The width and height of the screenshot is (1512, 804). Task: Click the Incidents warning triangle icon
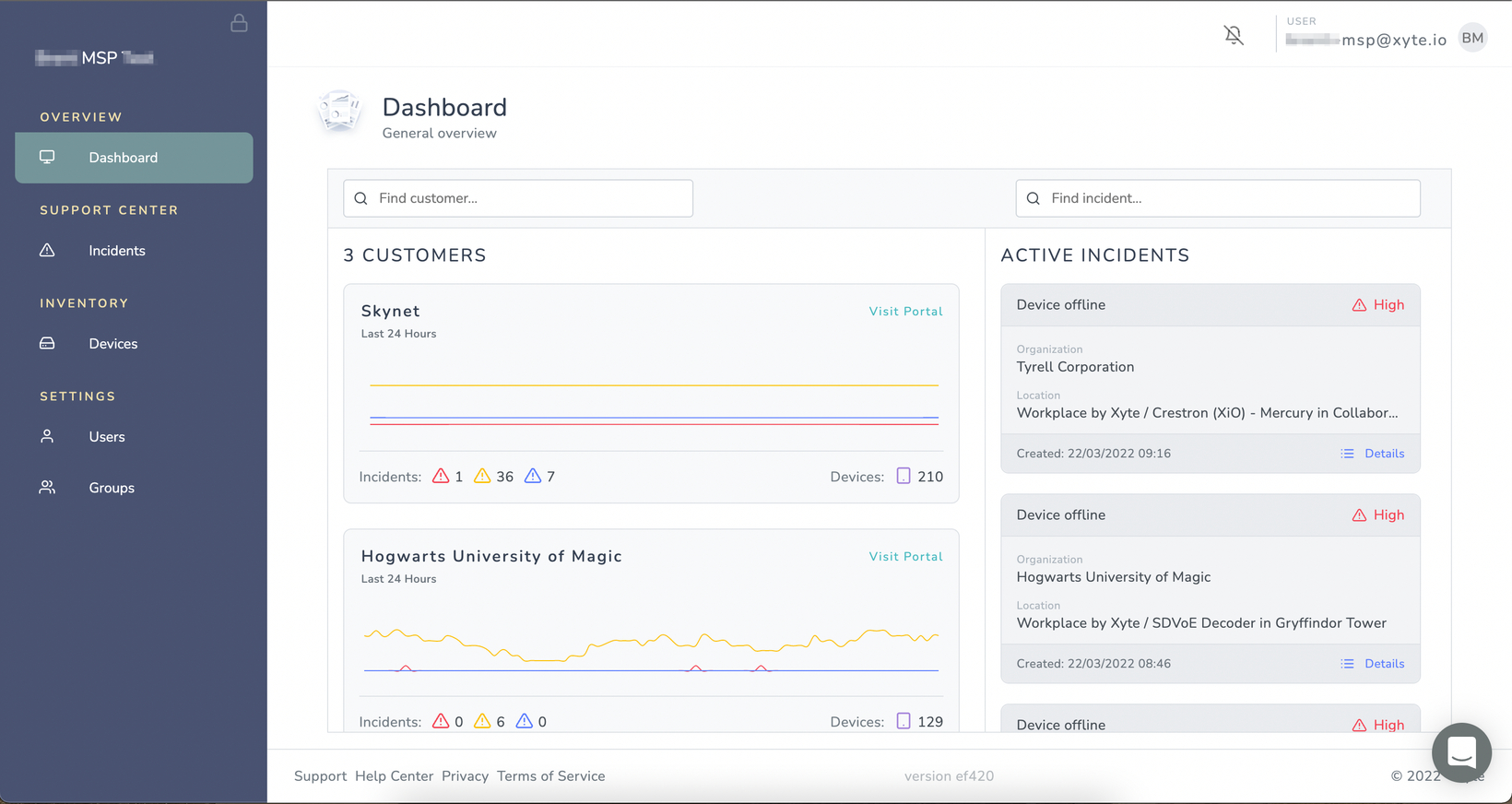[x=47, y=251]
